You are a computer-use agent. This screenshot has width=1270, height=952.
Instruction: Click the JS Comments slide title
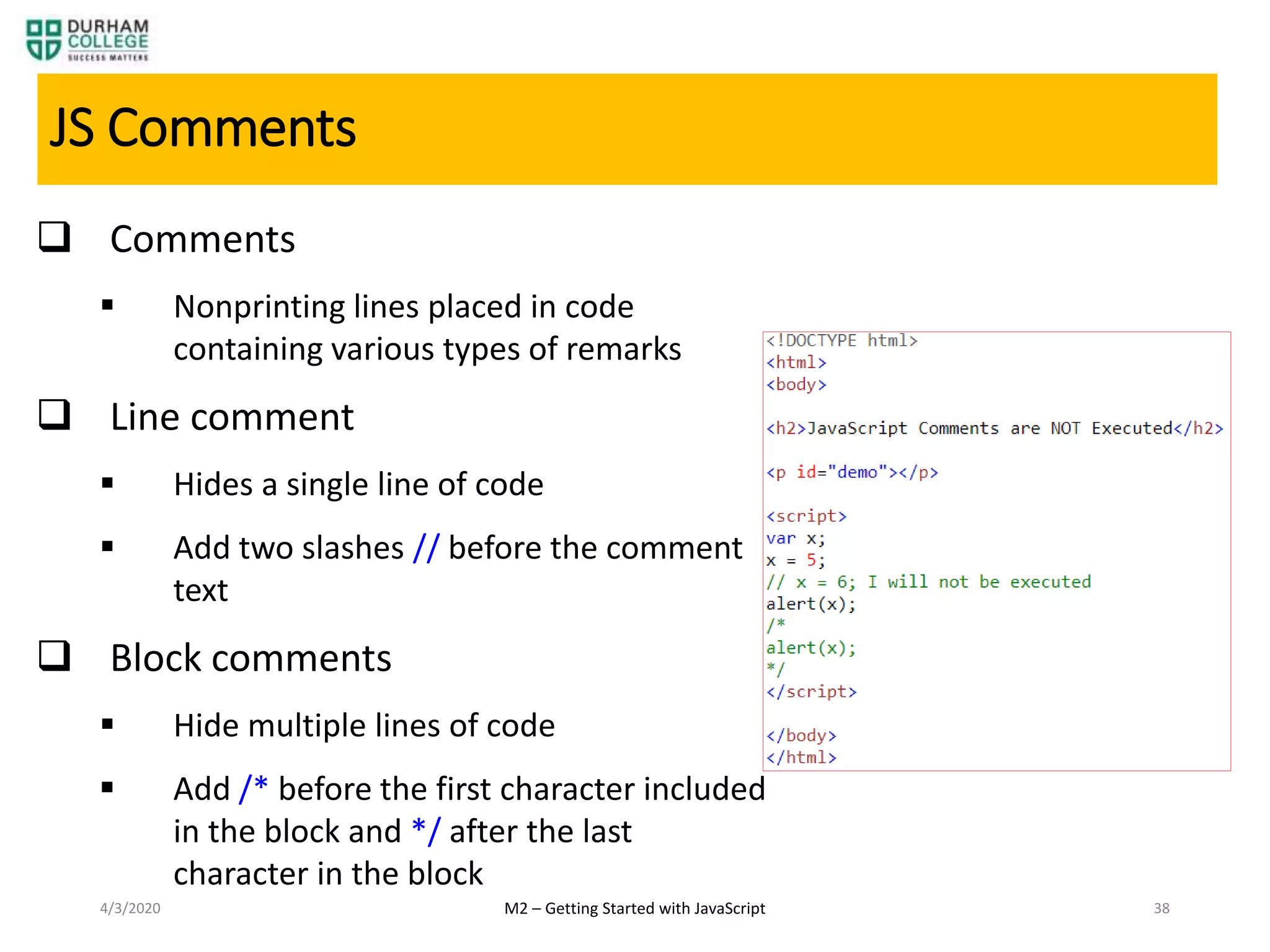[x=203, y=128]
